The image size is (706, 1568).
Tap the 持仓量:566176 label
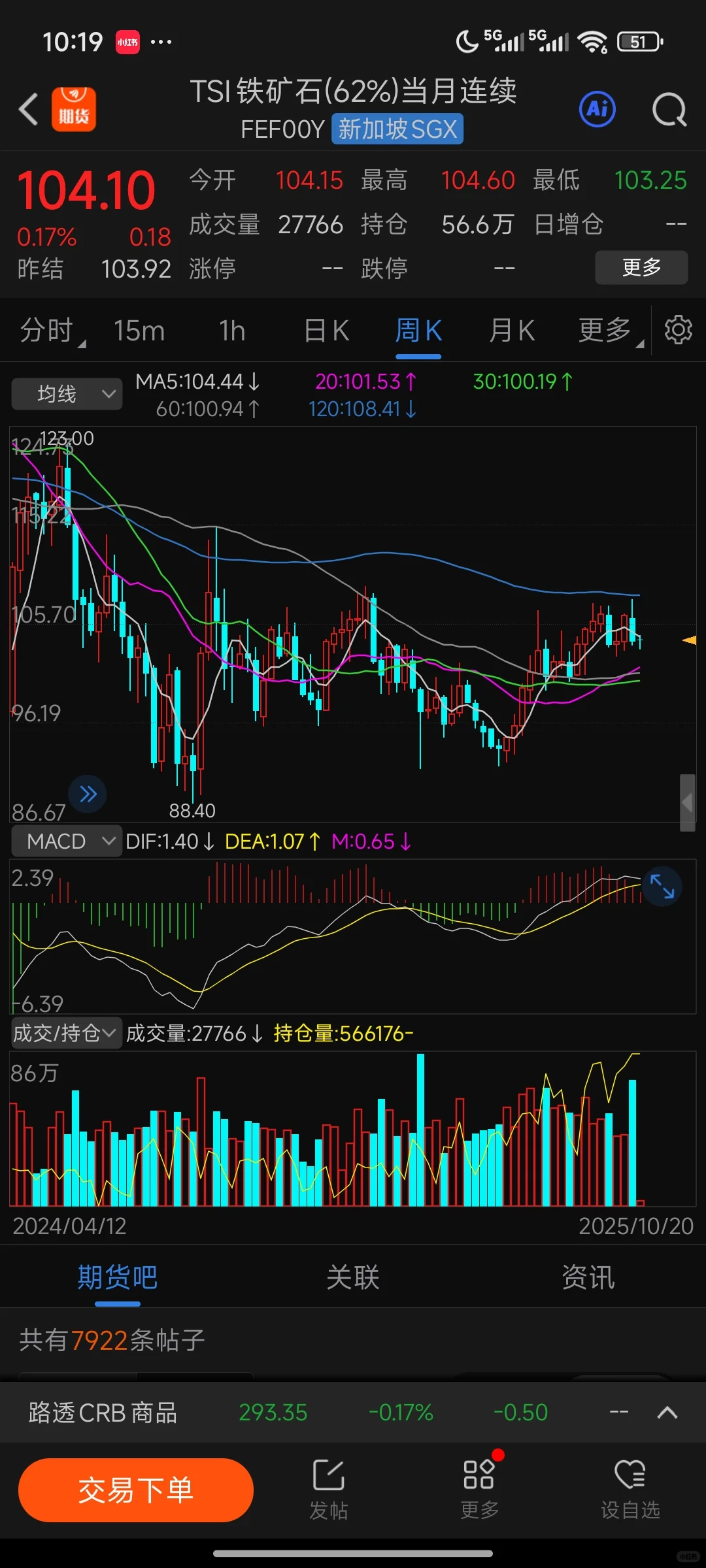pyautogui.click(x=344, y=1034)
